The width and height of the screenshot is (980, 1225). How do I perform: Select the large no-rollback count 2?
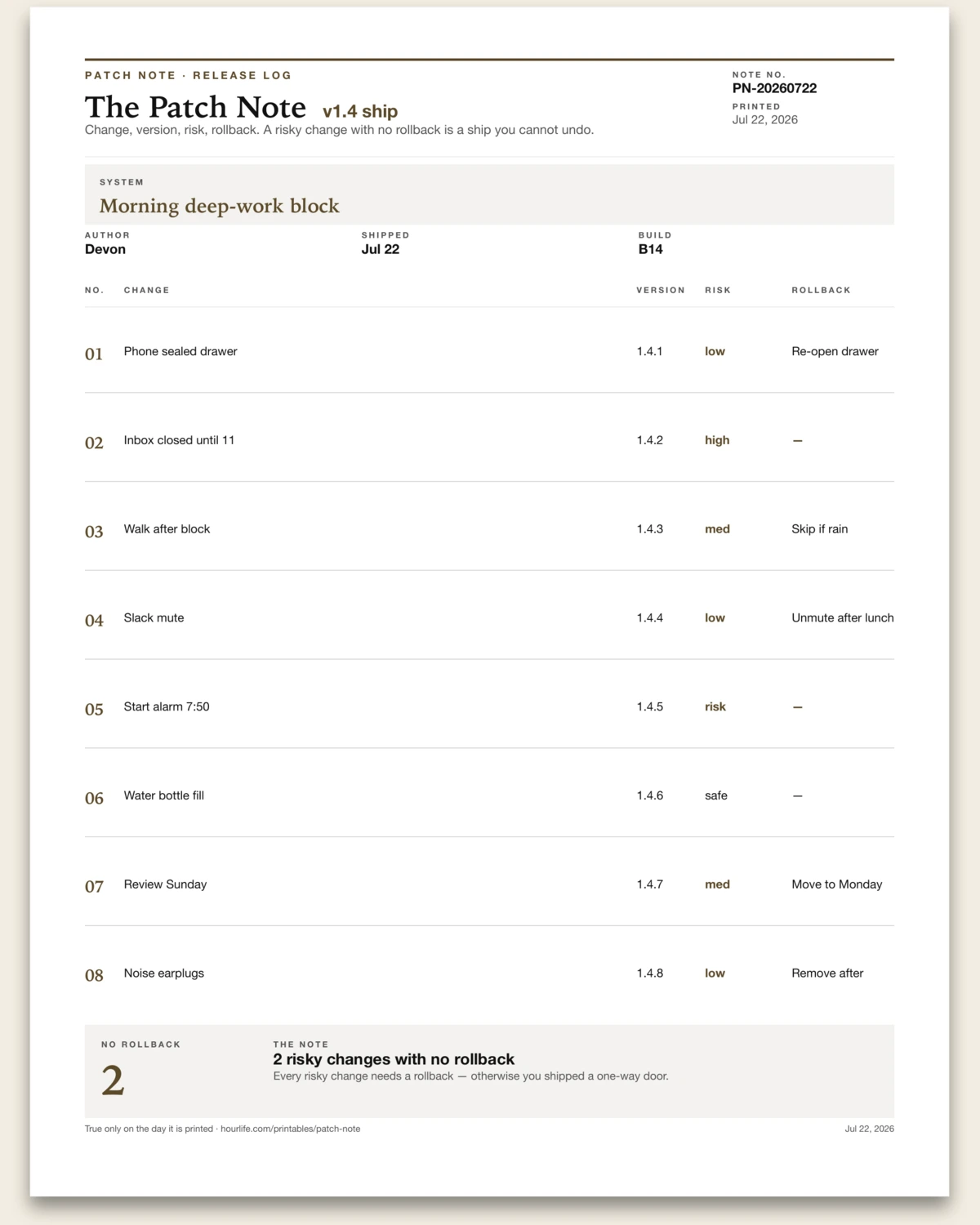[x=113, y=1081]
